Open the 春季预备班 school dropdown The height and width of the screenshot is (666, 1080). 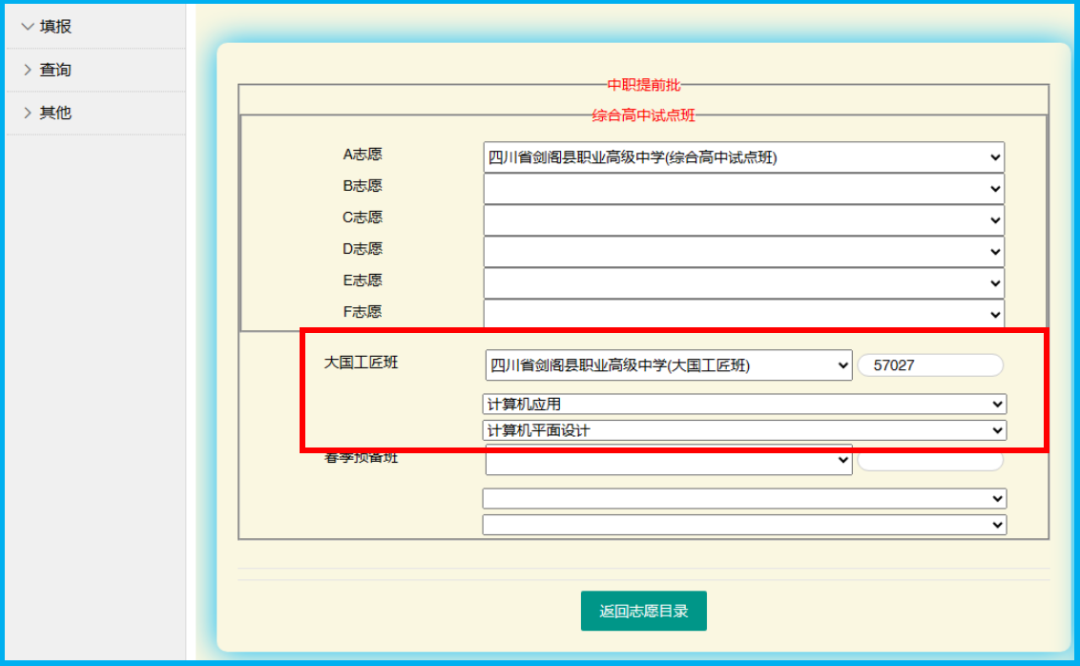click(x=668, y=461)
